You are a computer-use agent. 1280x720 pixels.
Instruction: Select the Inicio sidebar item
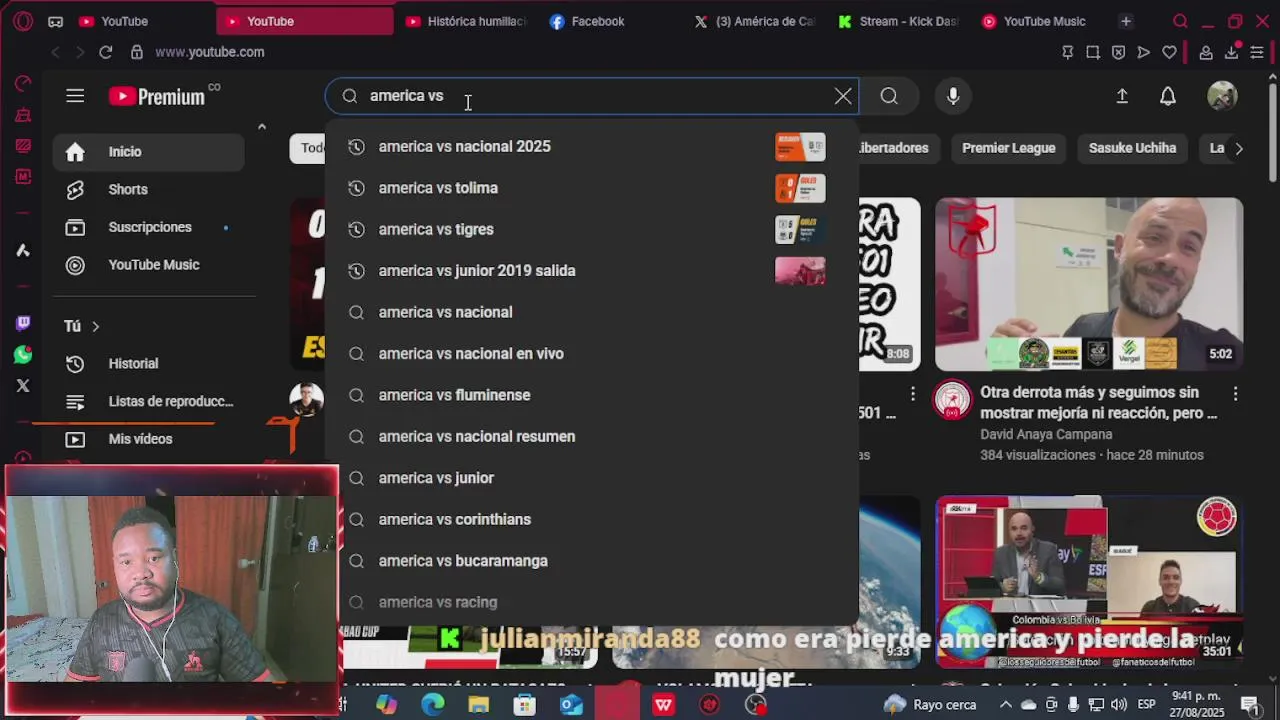point(148,152)
